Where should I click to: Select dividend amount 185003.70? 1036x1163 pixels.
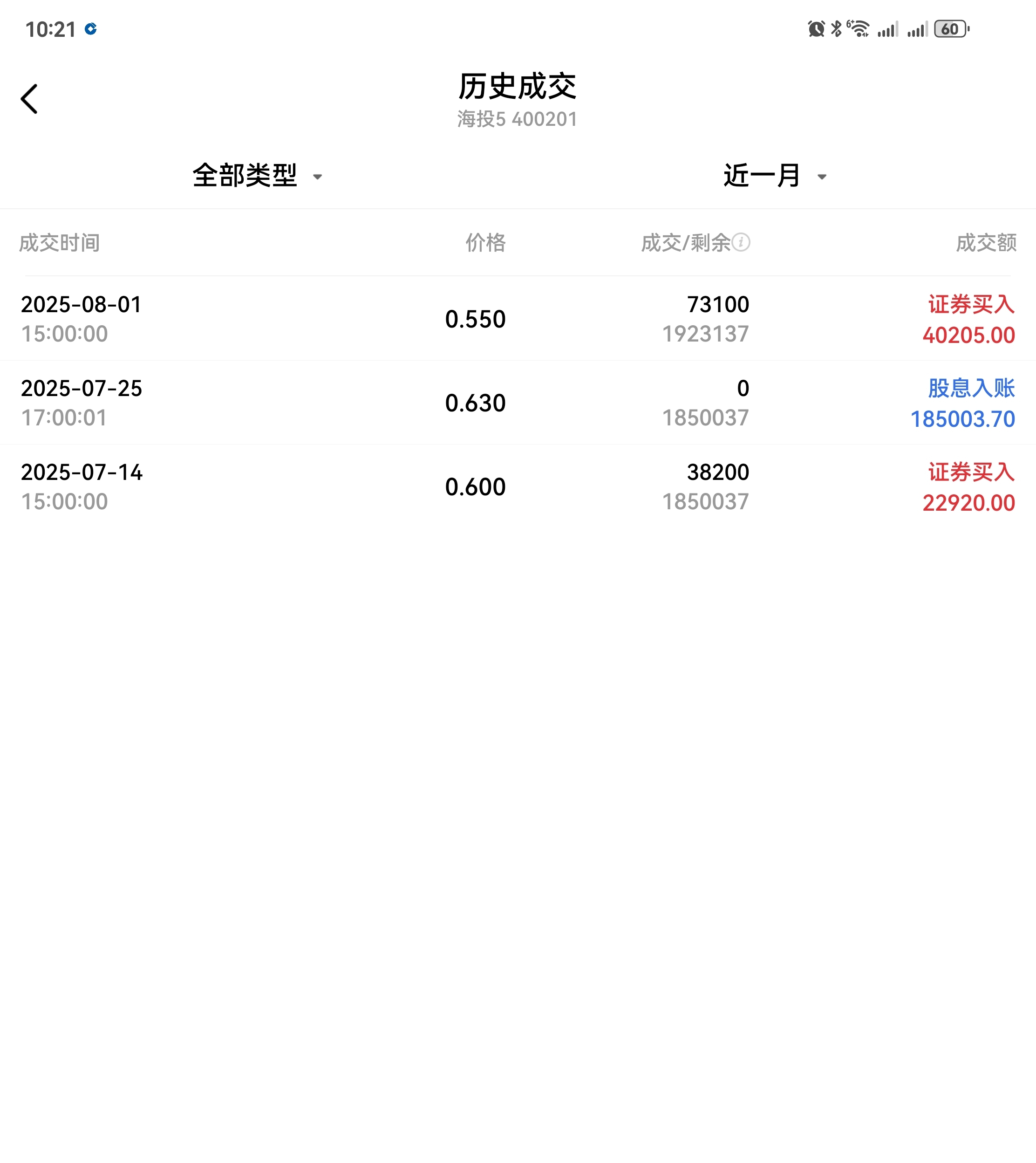click(x=962, y=419)
